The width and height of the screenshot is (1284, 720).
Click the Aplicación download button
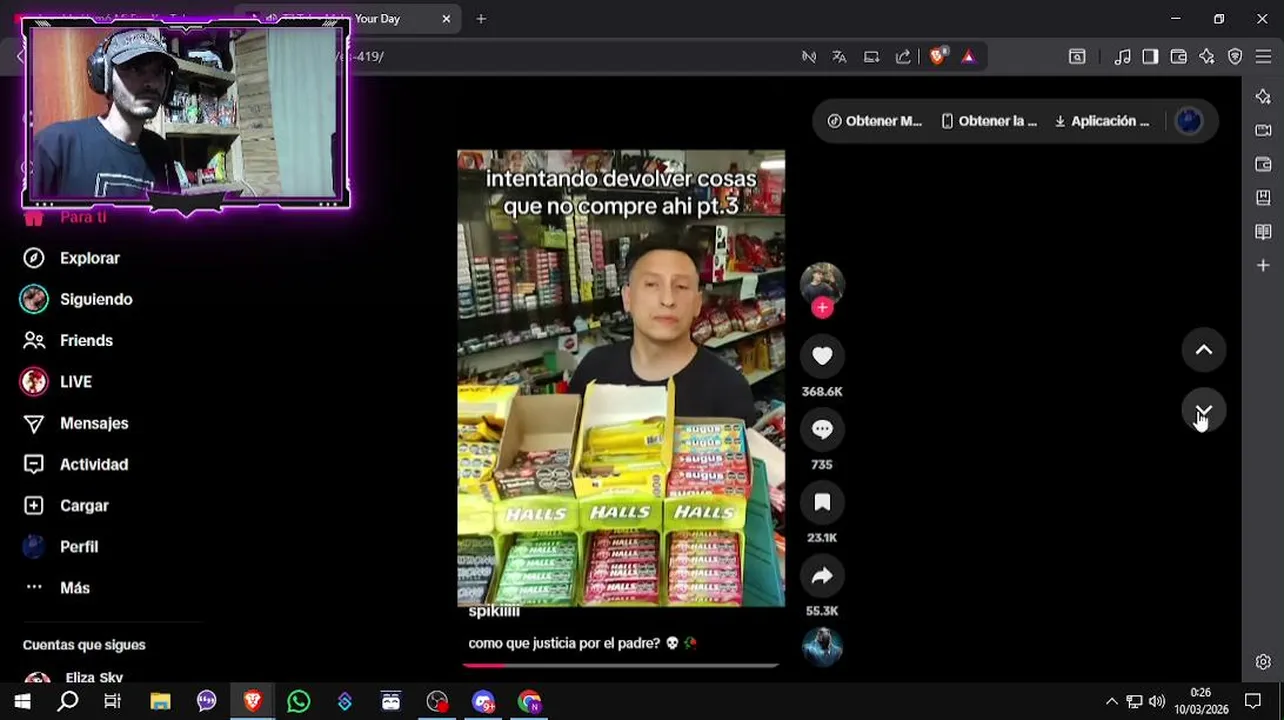pos(1102,121)
